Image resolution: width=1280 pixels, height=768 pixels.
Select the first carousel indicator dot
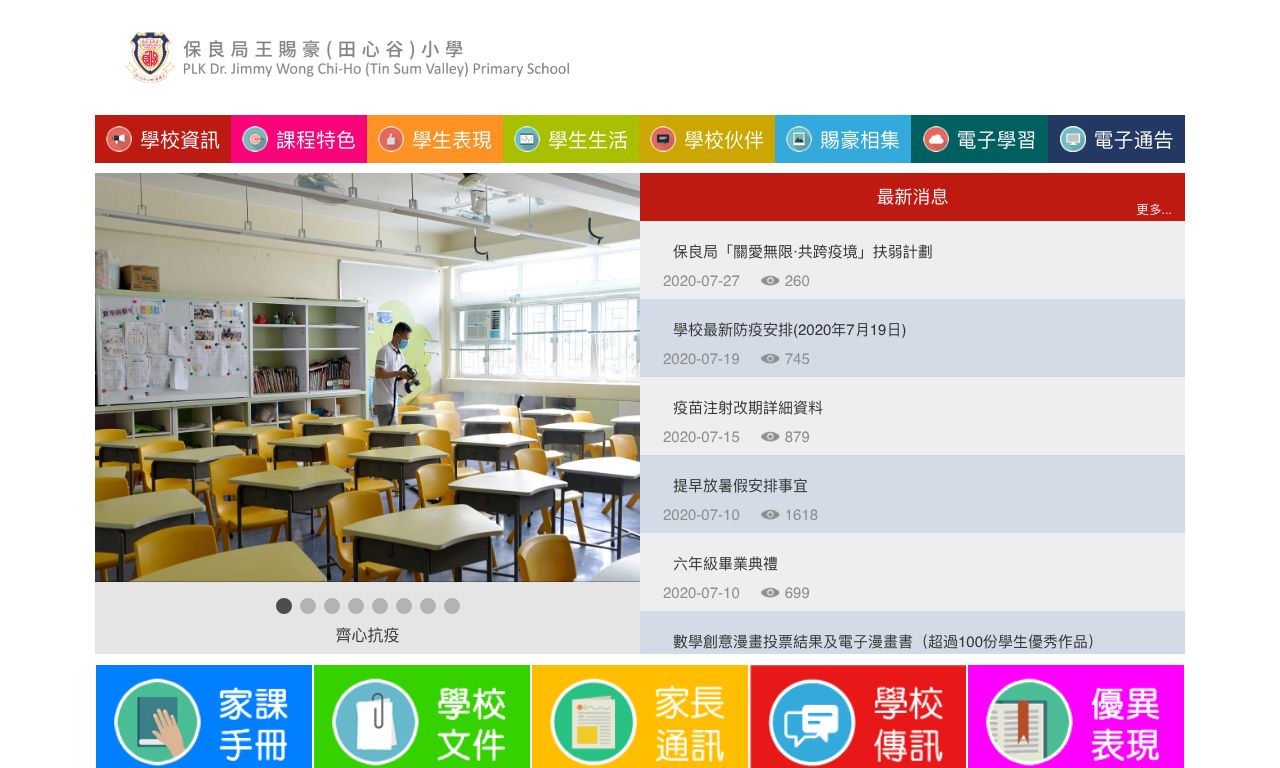(284, 606)
